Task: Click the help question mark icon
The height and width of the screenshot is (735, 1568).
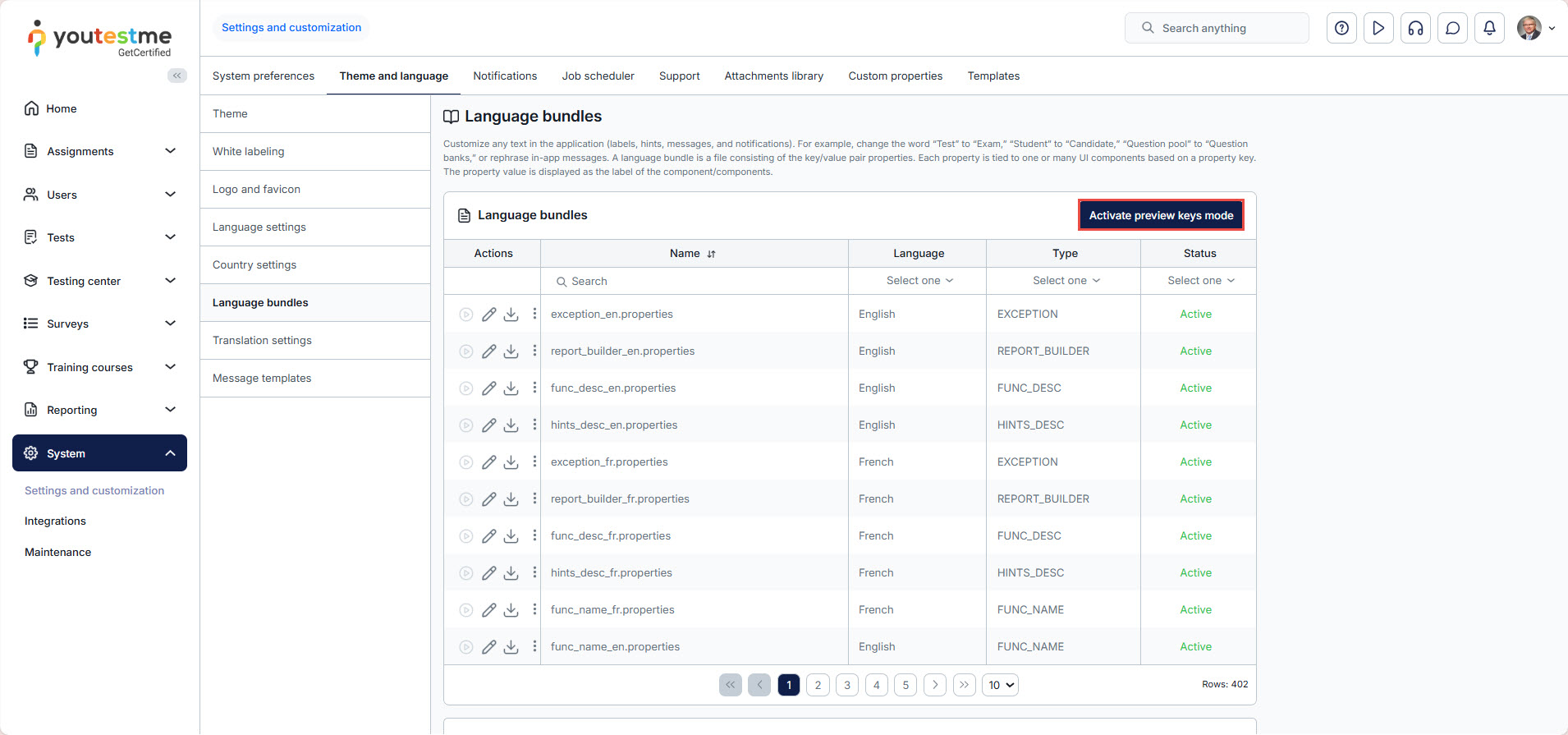Action: (x=1341, y=28)
